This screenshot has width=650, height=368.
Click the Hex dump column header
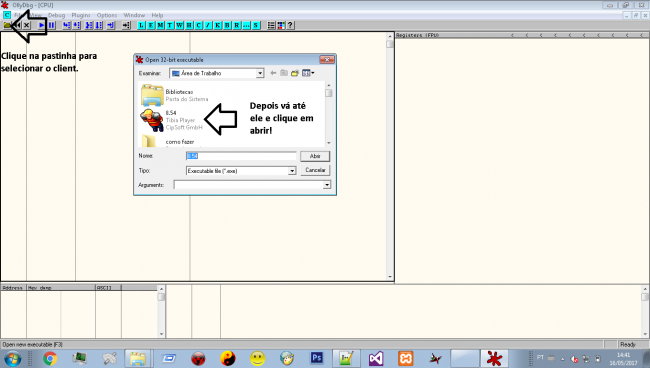point(61,288)
